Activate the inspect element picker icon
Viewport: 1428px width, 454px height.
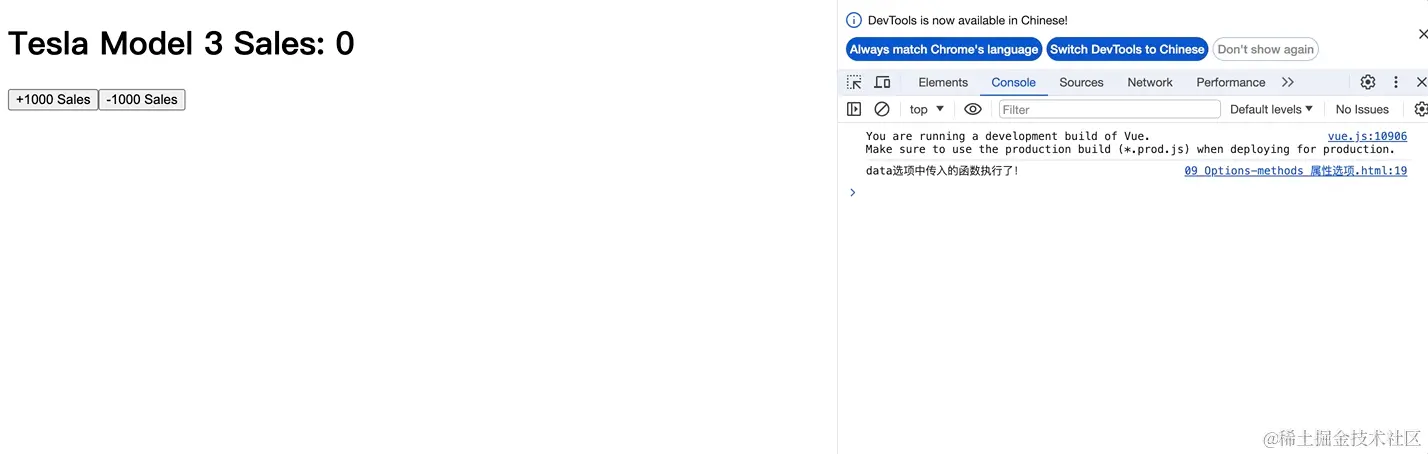(x=854, y=82)
